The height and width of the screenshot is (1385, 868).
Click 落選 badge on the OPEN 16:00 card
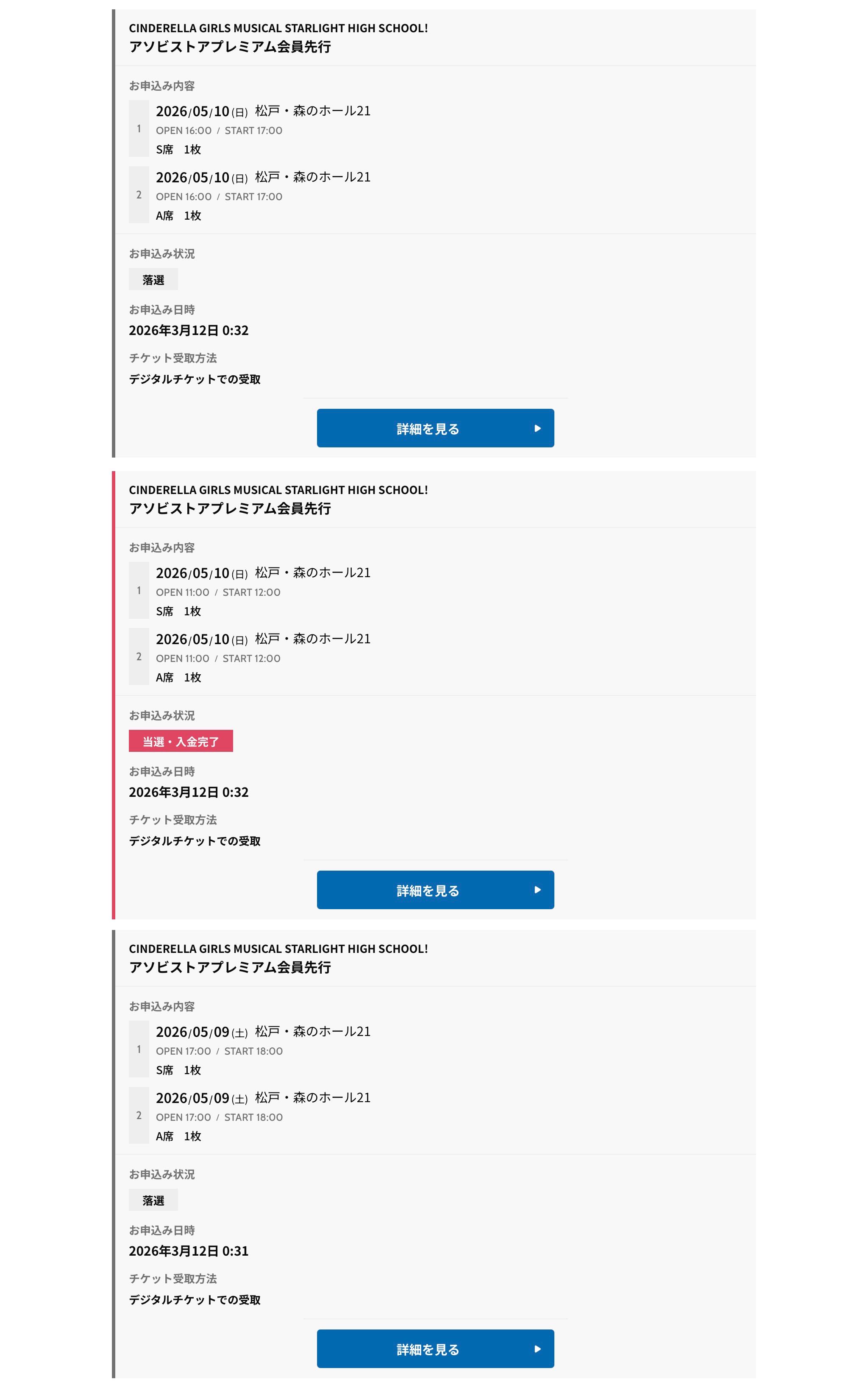pyautogui.click(x=153, y=279)
